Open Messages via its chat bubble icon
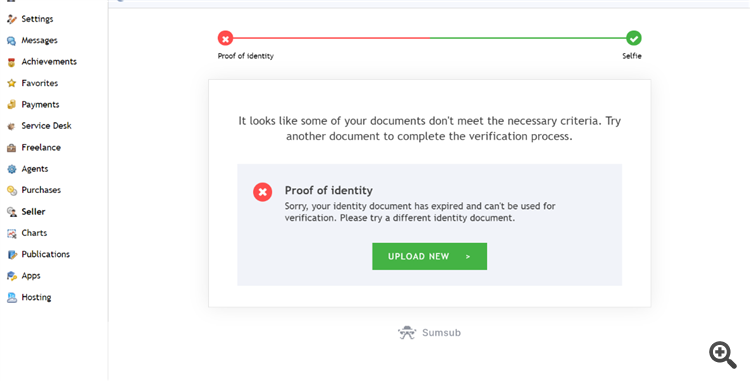 pyautogui.click(x=11, y=41)
